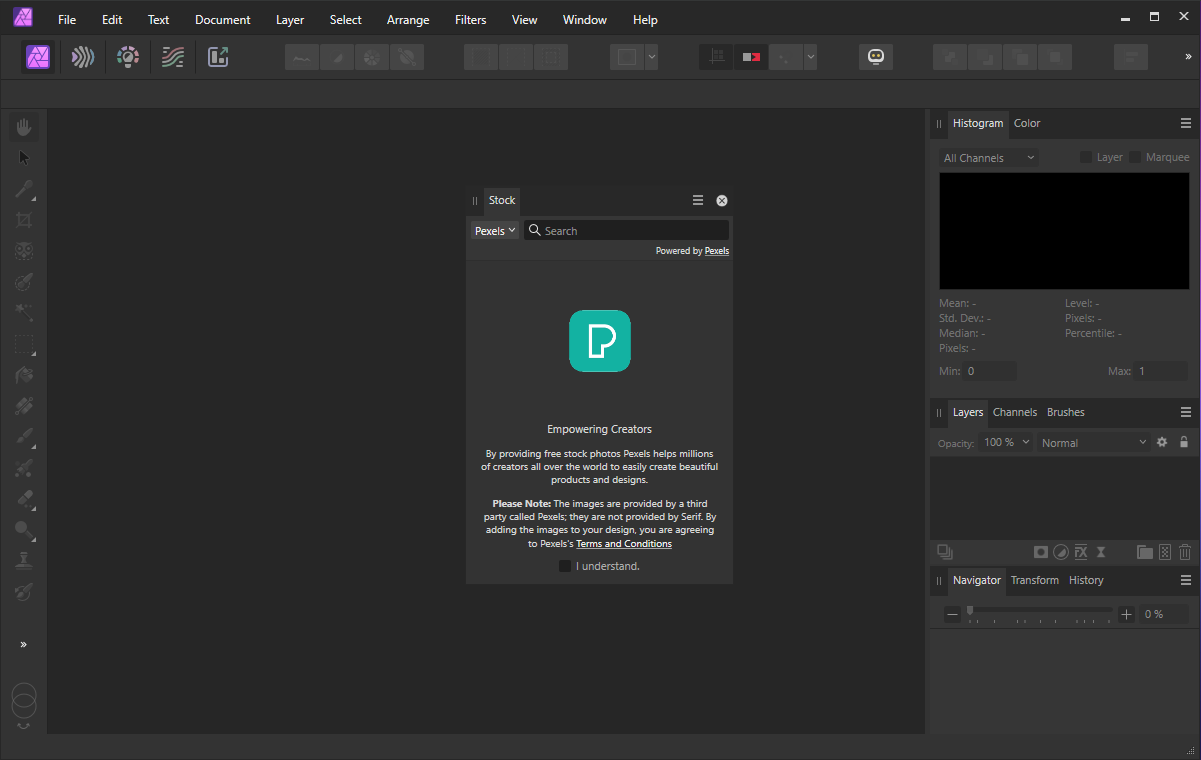The height and width of the screenshot is (760, 1201).
Task: Select the Color Picker eyedropper tool
Action: (x=24, y=189)
